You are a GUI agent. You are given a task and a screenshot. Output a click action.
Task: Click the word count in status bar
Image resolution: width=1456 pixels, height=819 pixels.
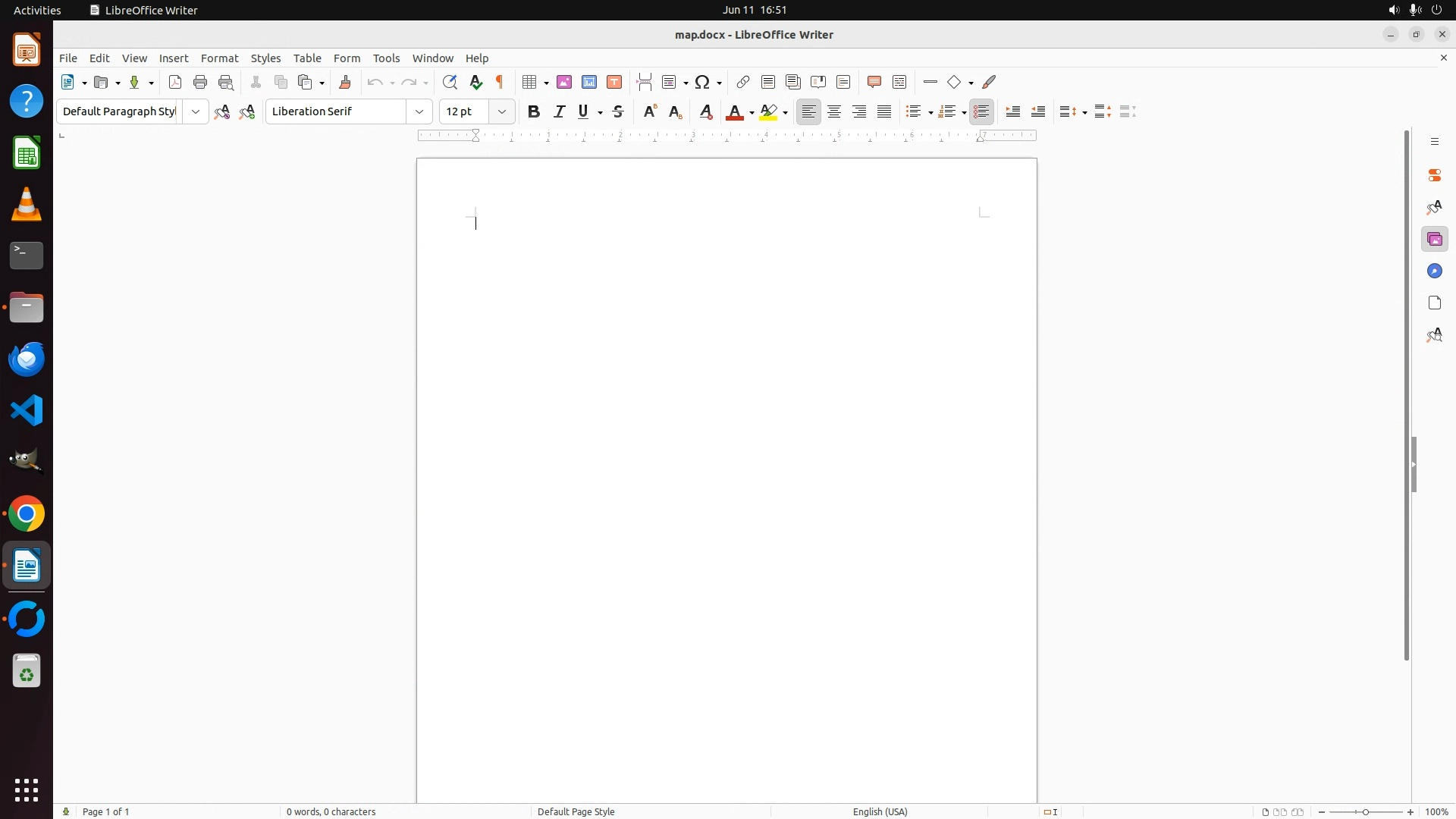click(331, 811)
